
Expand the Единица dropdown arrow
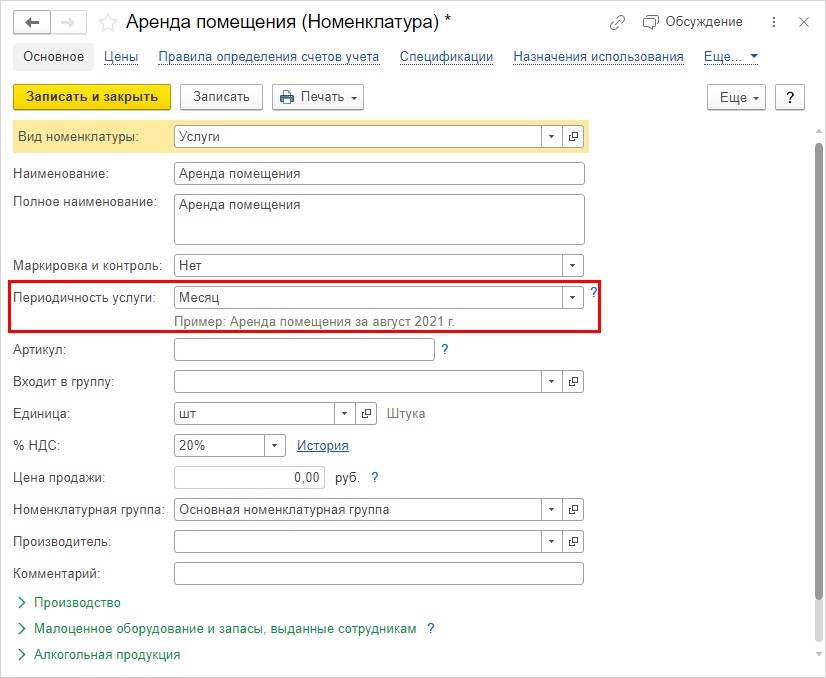click(x=345, y=414)
